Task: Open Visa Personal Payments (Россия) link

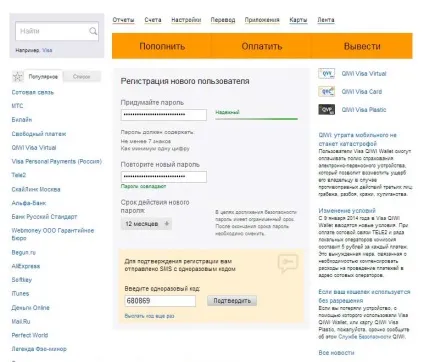Action: [x=57, y=161]
